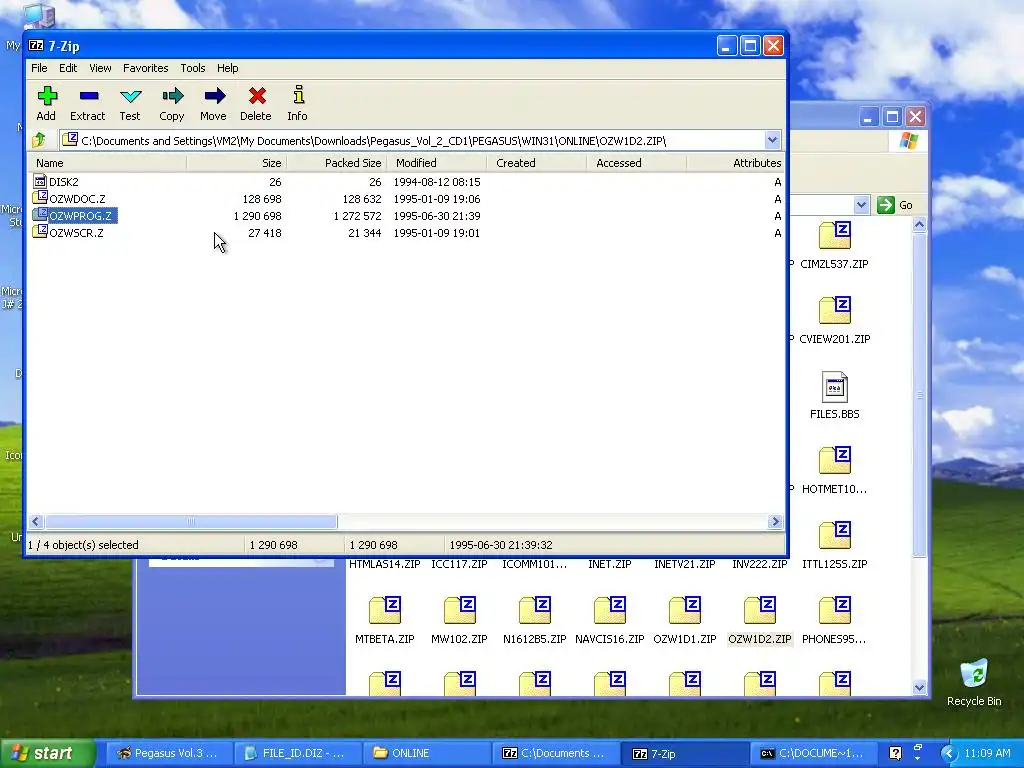Expand the Explorer address bar dropdown arrow
The width and height of the screenshot is (1024, 768).
tap(861, 205)
